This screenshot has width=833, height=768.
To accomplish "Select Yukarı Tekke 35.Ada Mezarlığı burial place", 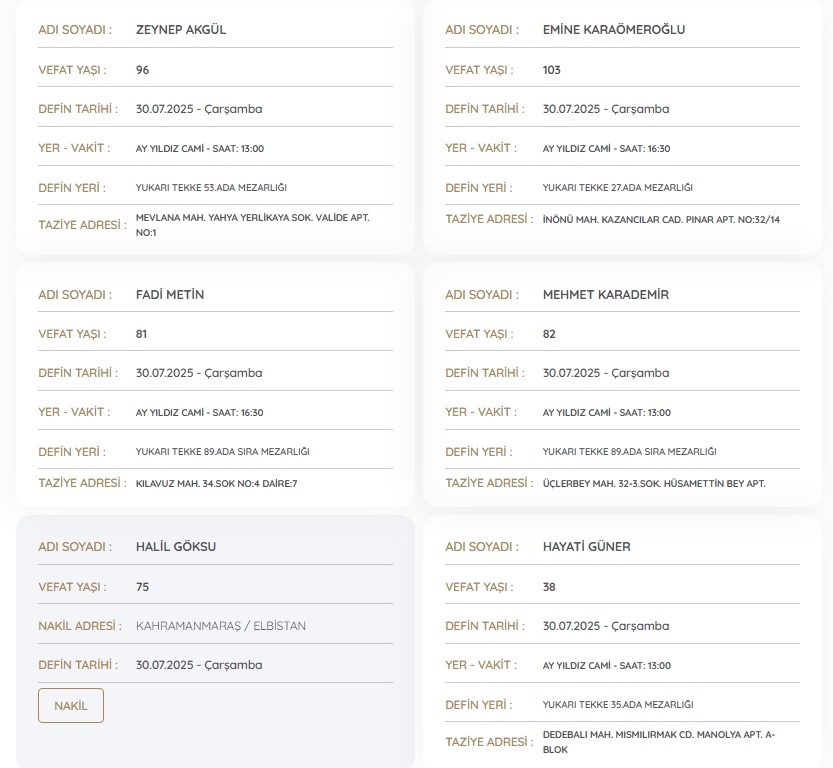I will coord(617,705).
